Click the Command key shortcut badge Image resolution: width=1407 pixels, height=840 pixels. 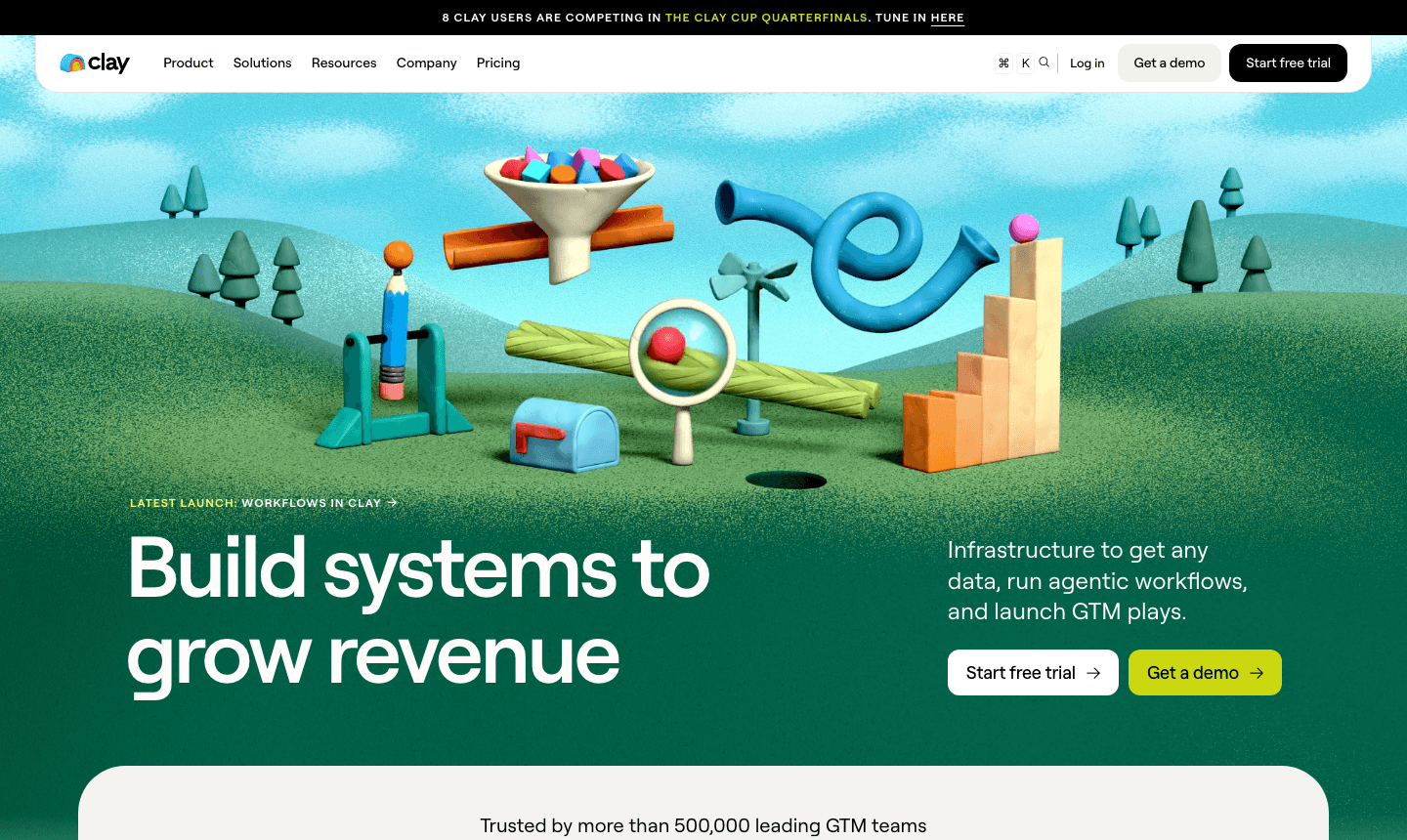click(1003, 63)
